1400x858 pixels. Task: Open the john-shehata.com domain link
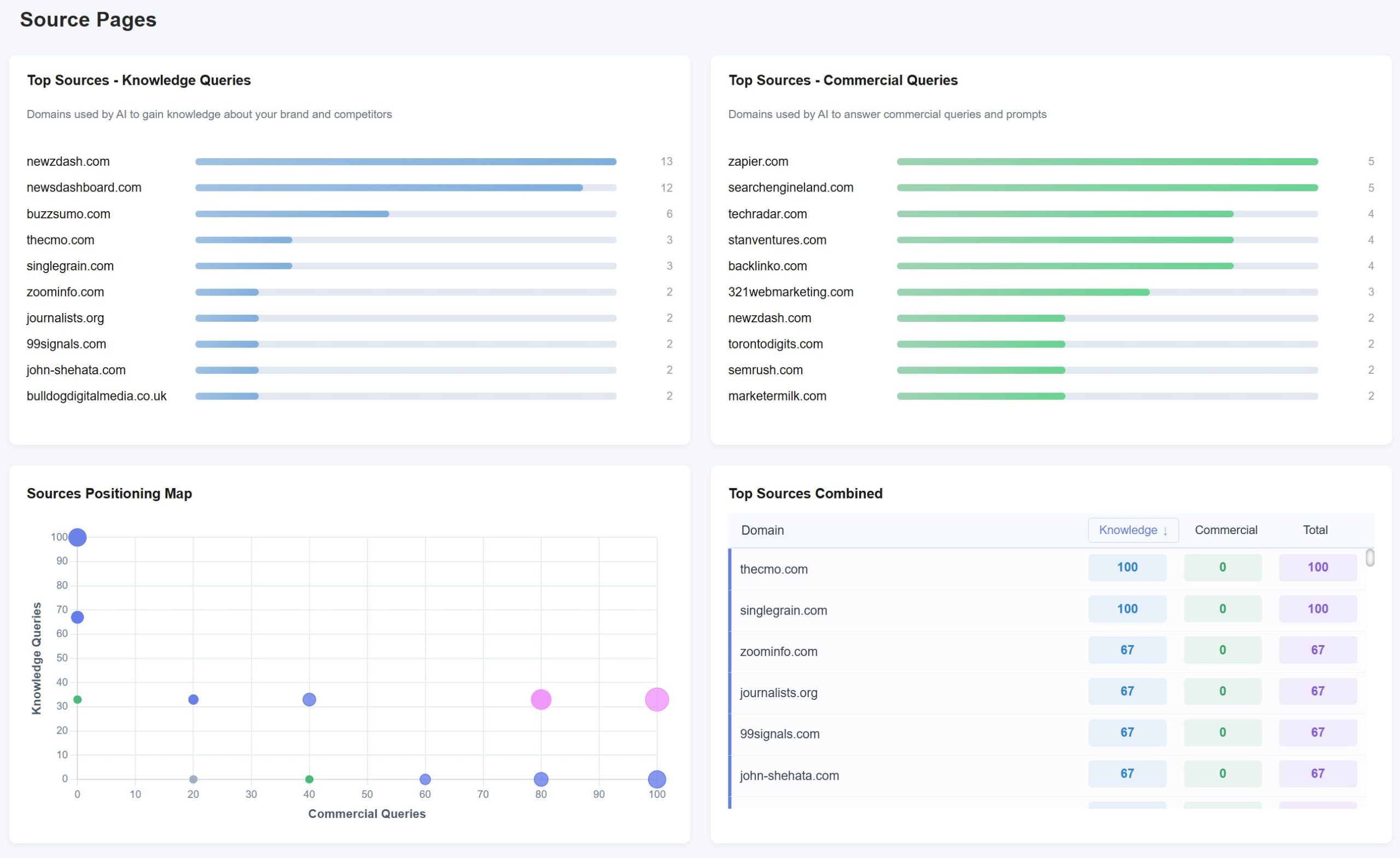click(76, 369)
